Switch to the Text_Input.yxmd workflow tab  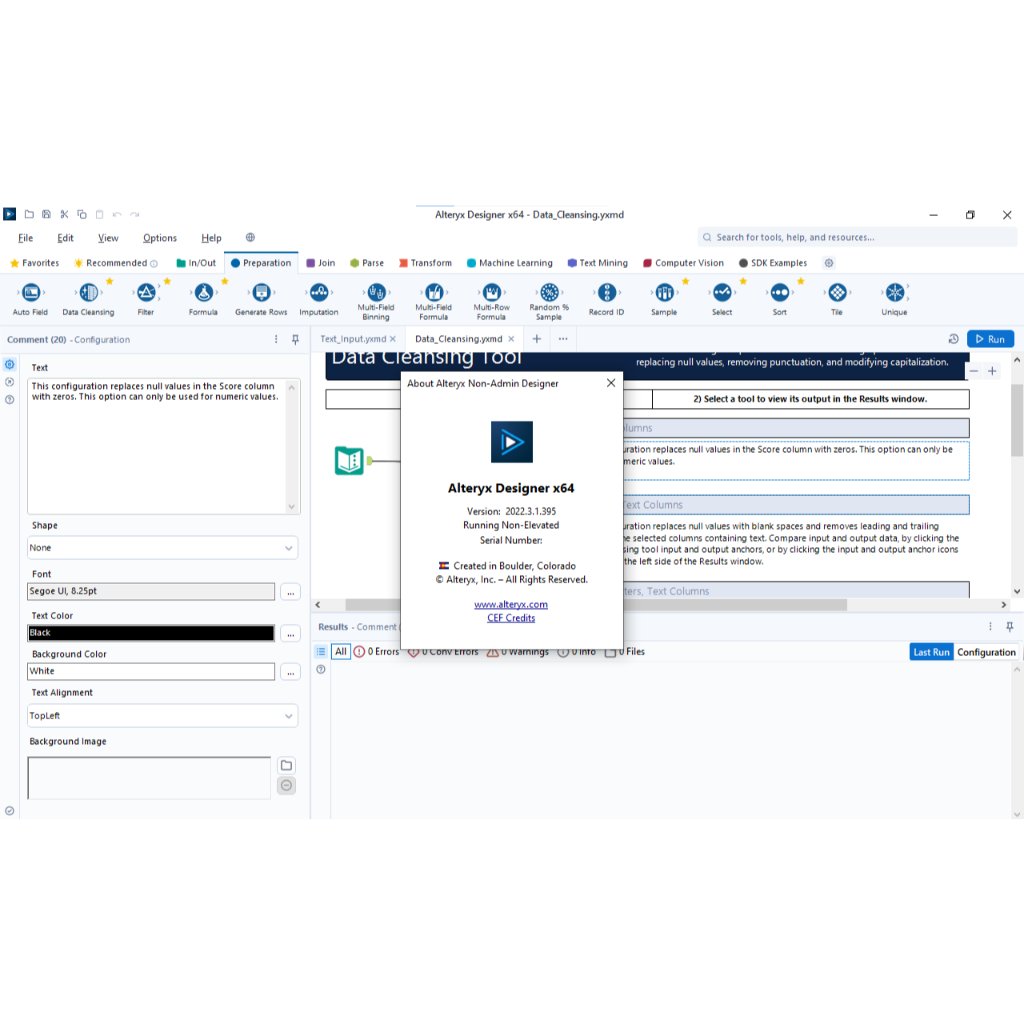point(353,339)
